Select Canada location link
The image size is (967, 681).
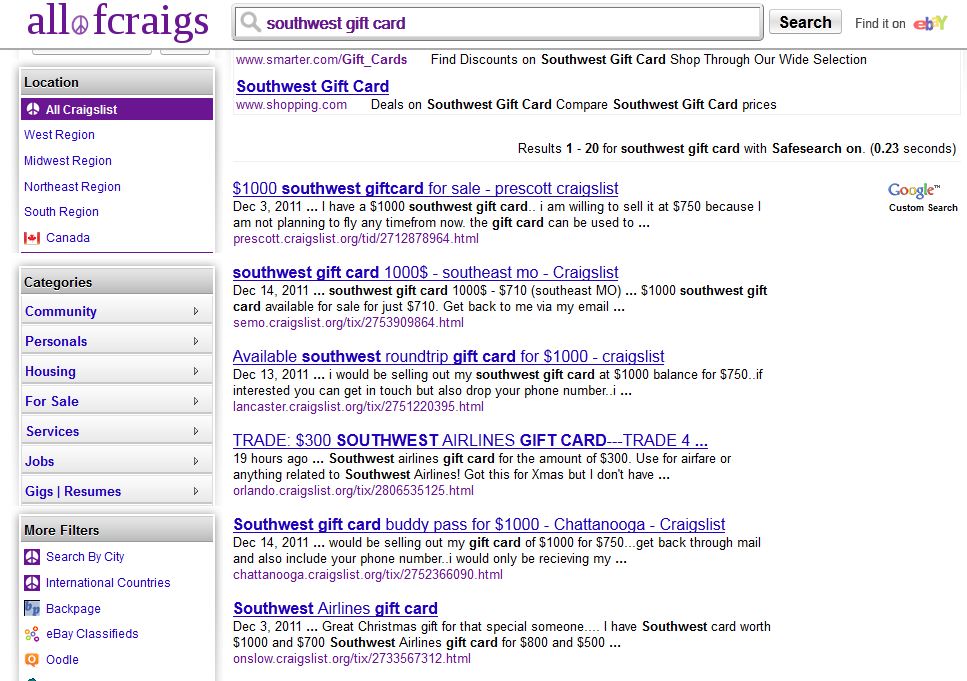68,237
